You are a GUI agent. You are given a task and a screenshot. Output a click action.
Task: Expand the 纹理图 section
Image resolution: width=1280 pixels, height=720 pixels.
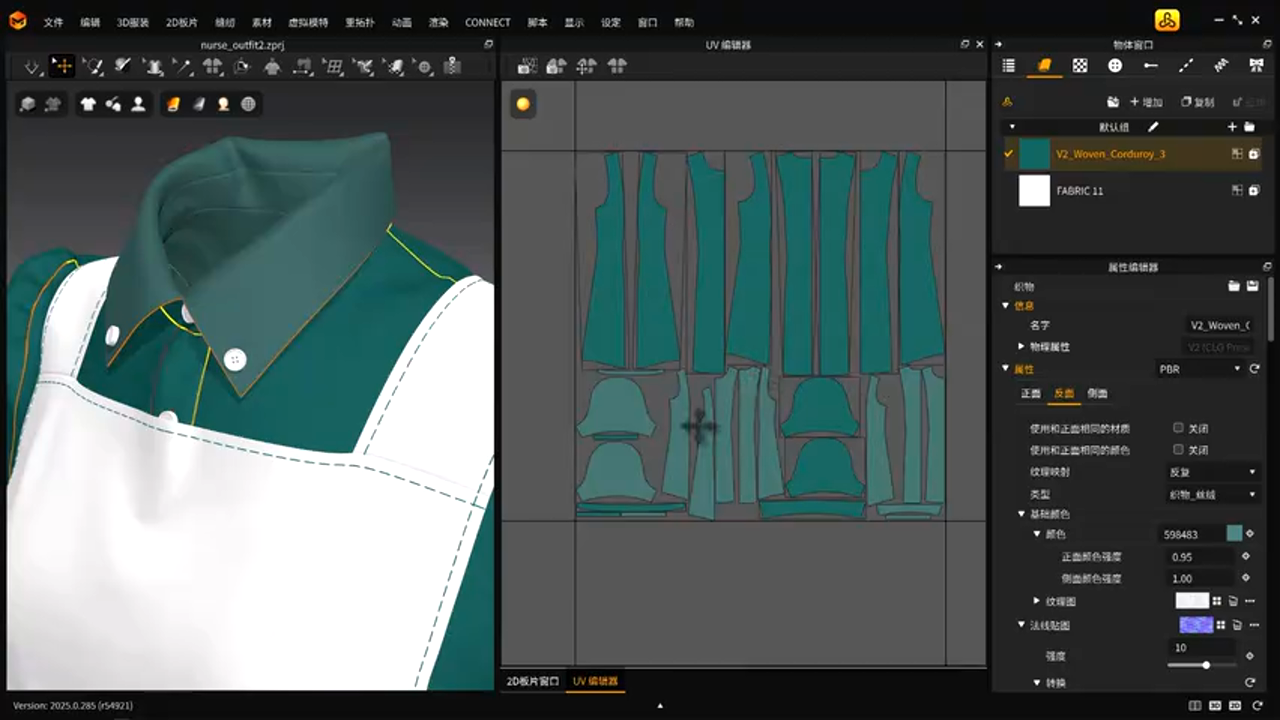click(1037, 601)
